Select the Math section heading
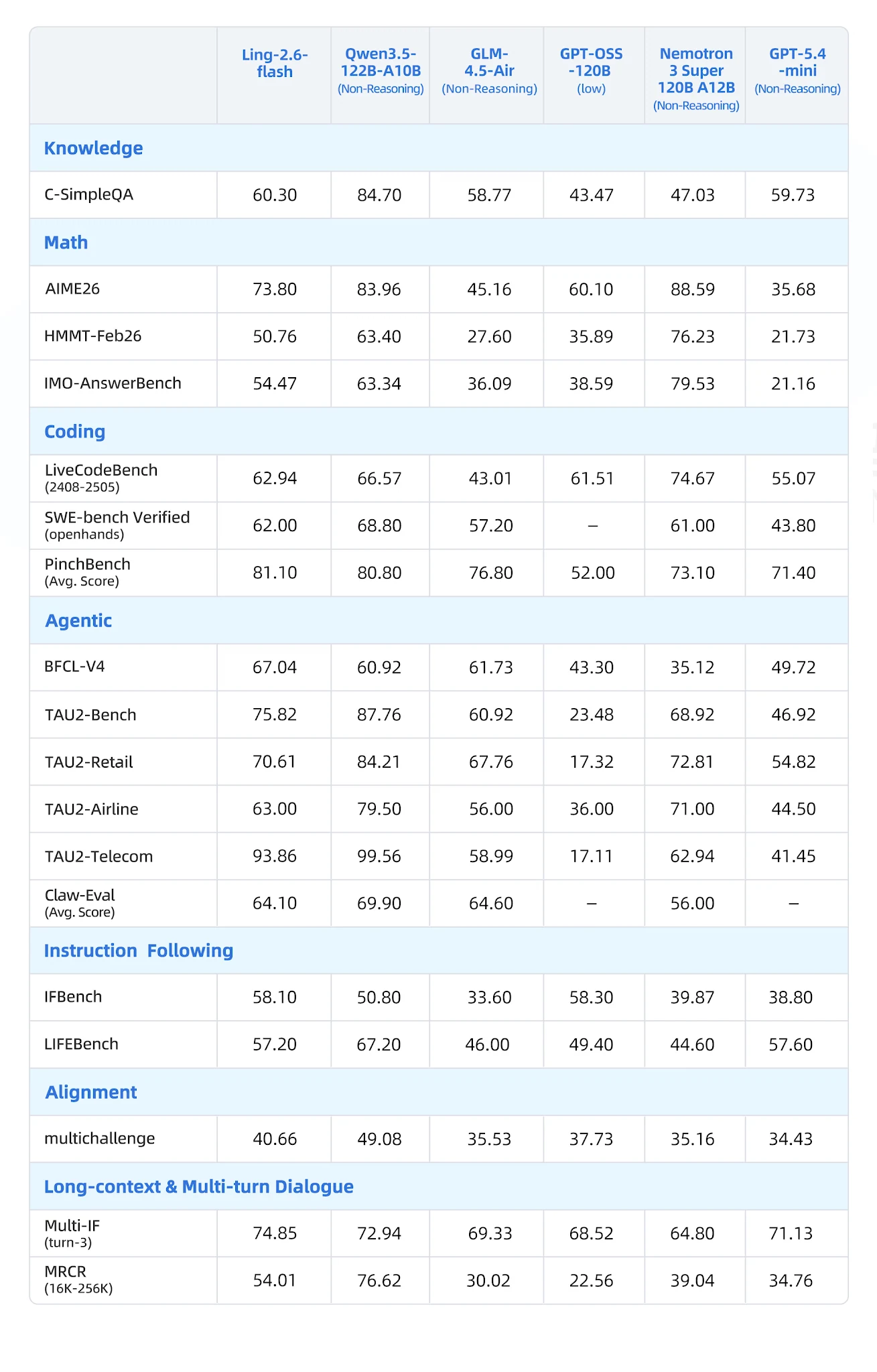This screenshot has width=877, height=1372. pyautogui.click(x=66, y=243)
